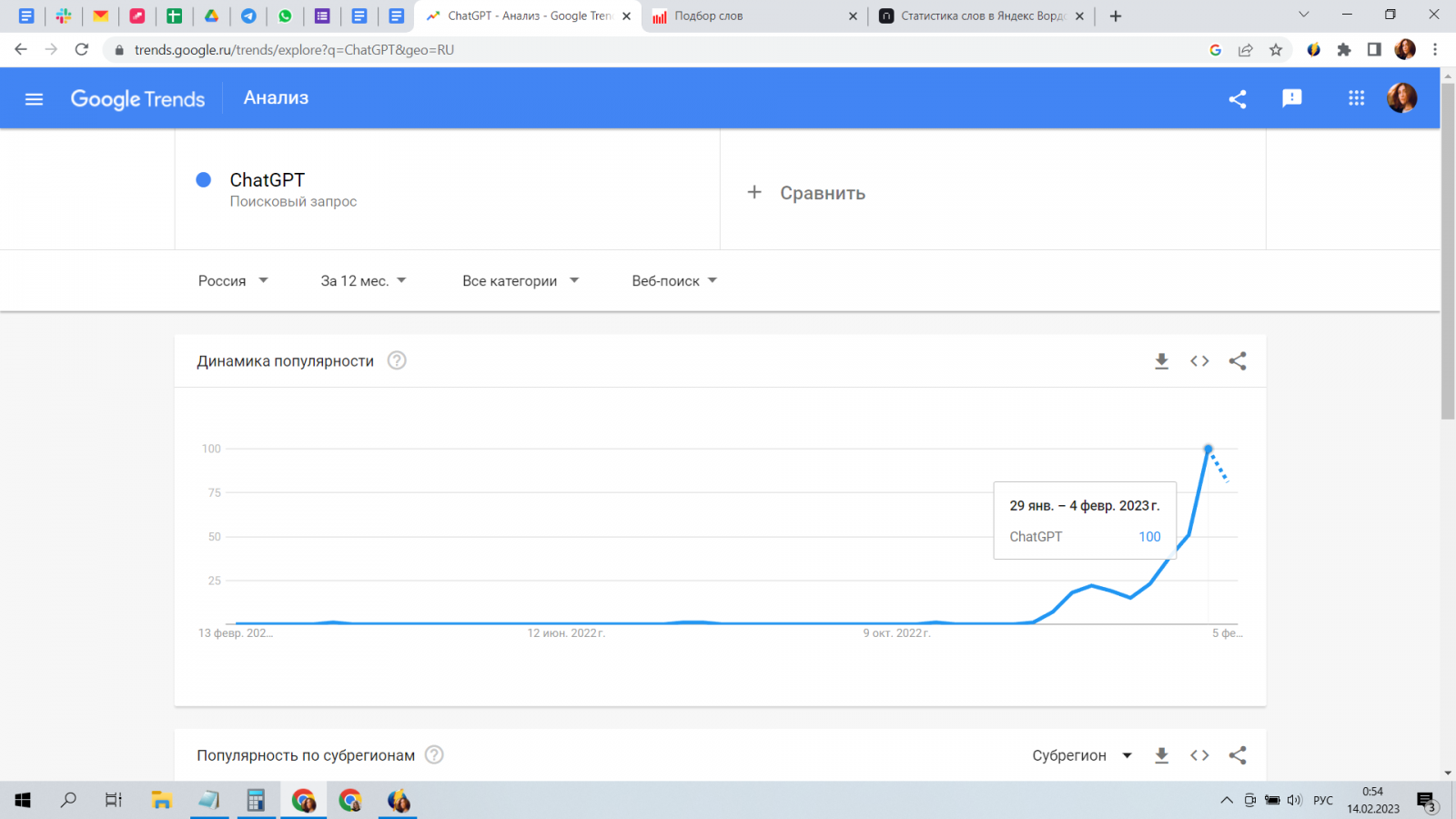Open the Chrome tab search chevron
Image resolution: width=1456 pixels, height=819 pixels.
1303,15
